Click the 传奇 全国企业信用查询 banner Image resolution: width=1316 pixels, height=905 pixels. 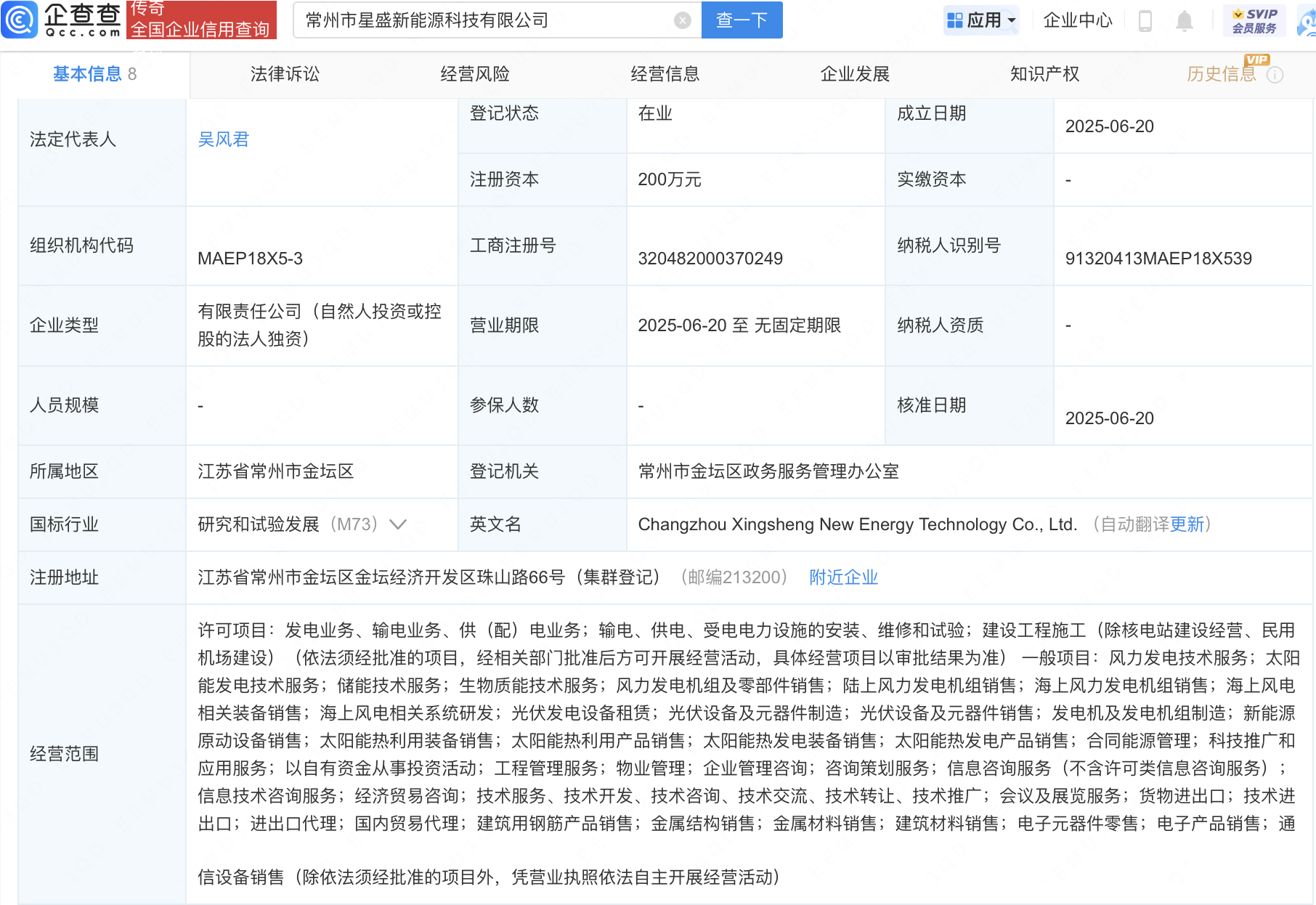(201, 20)
